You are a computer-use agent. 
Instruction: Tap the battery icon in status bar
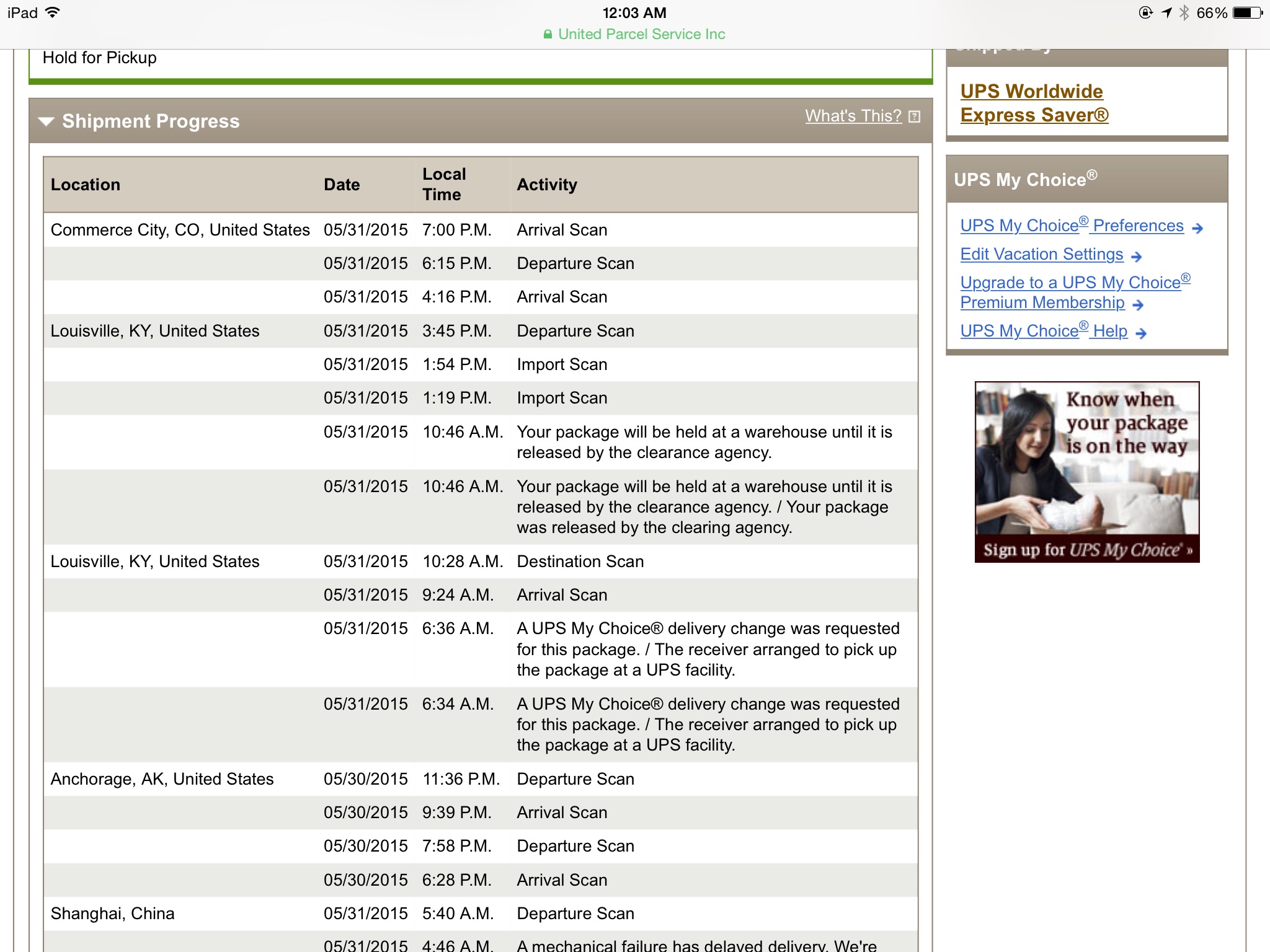click(x=1247, y=13)
